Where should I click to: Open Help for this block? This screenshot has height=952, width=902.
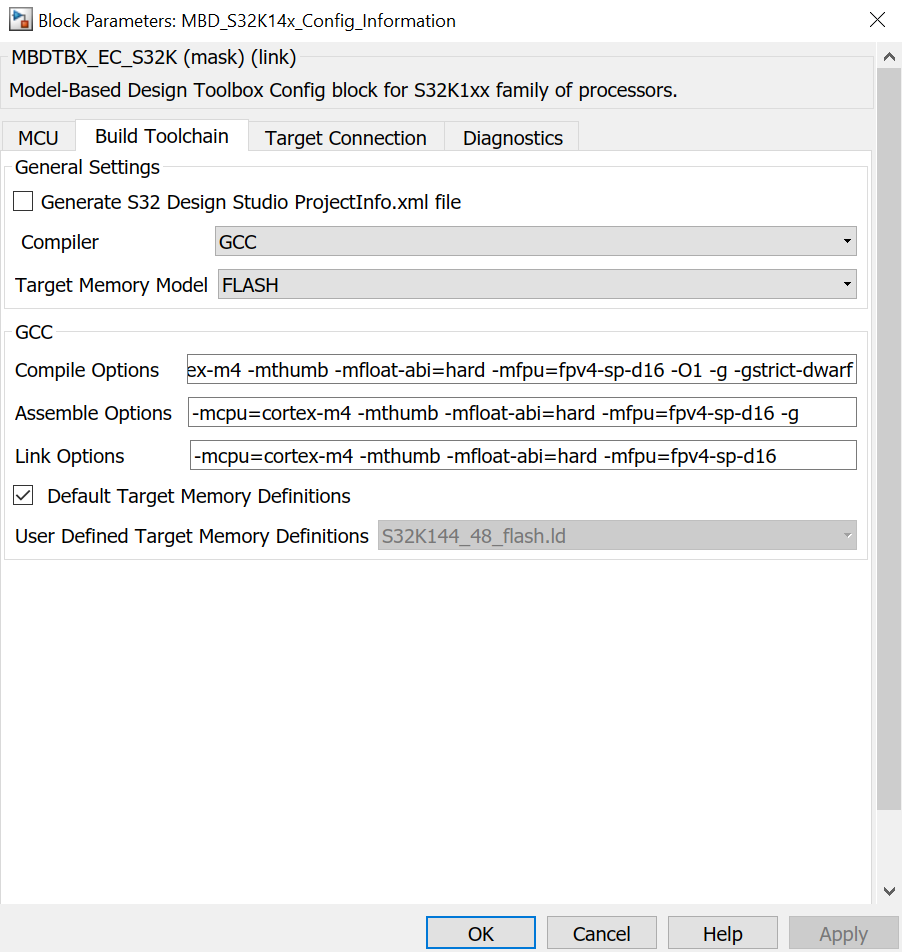(722, 934)
